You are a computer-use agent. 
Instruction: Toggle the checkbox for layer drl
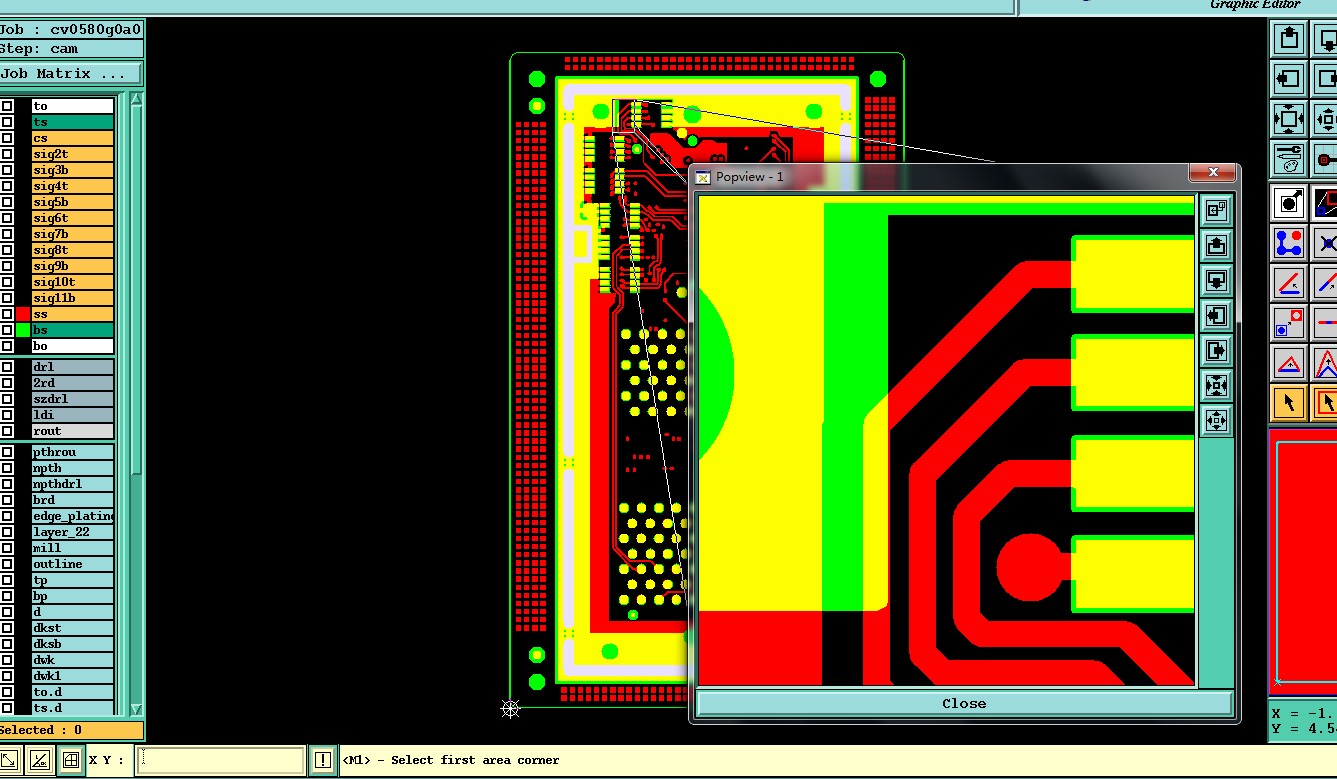[x=7, y=367]
